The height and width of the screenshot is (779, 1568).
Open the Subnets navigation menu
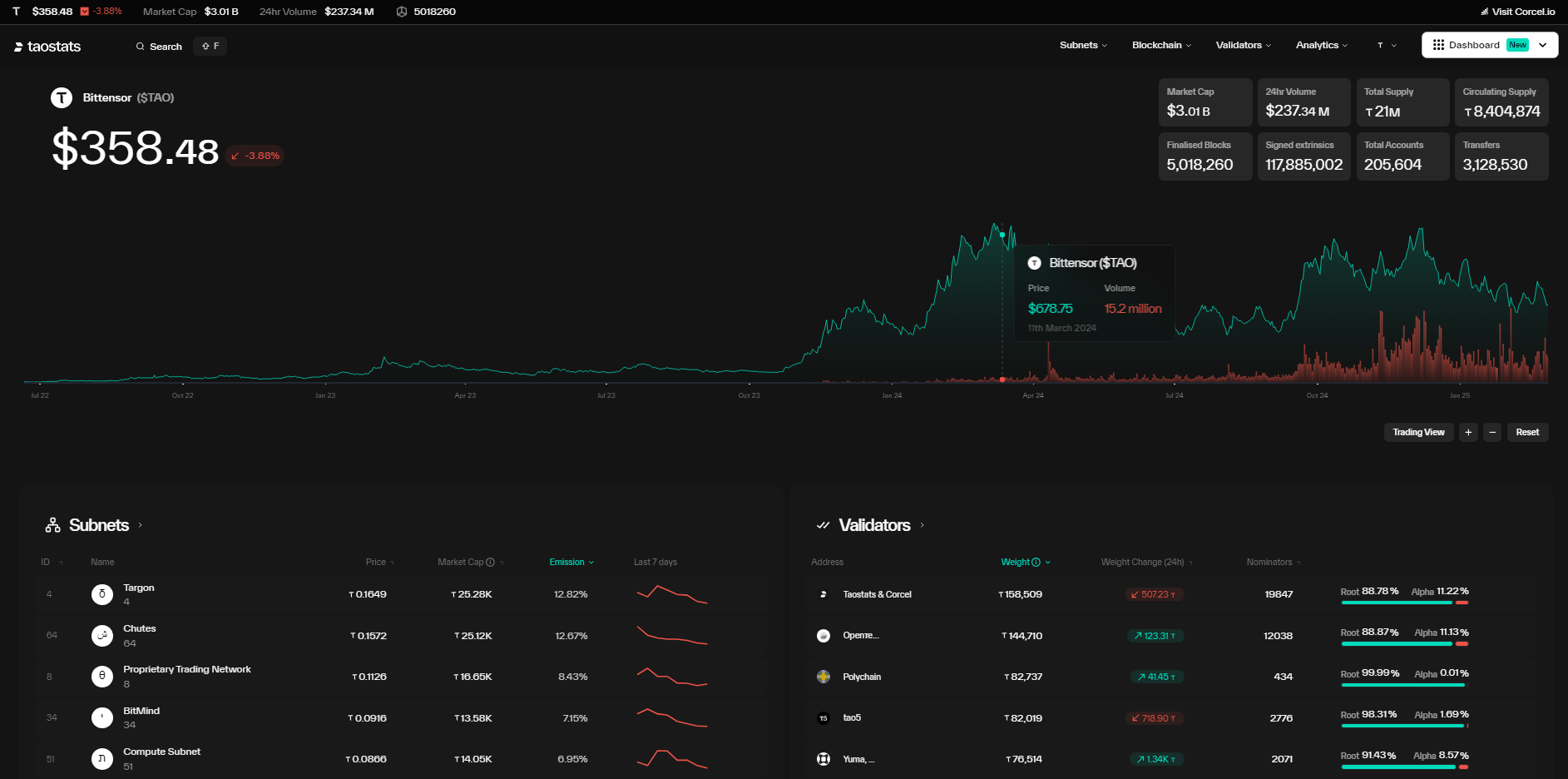(x=1083, y=45)
